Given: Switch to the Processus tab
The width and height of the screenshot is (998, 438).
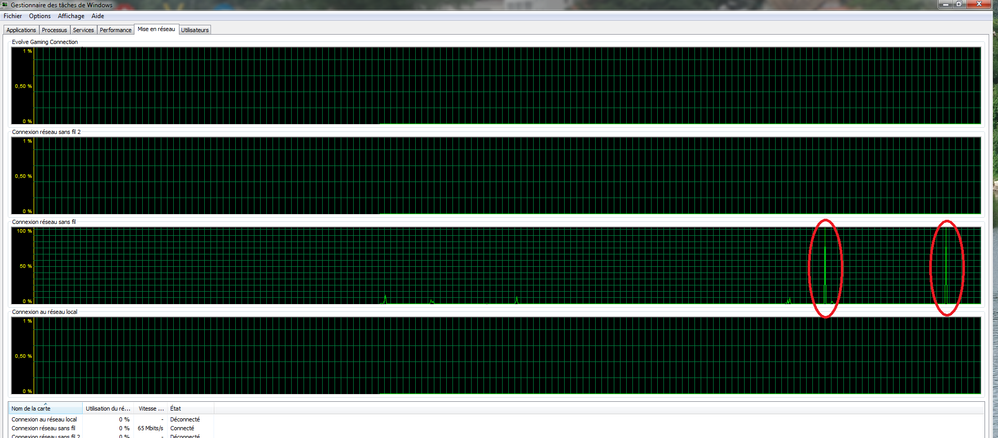Looking at the screenshot, I should [55, 30].
